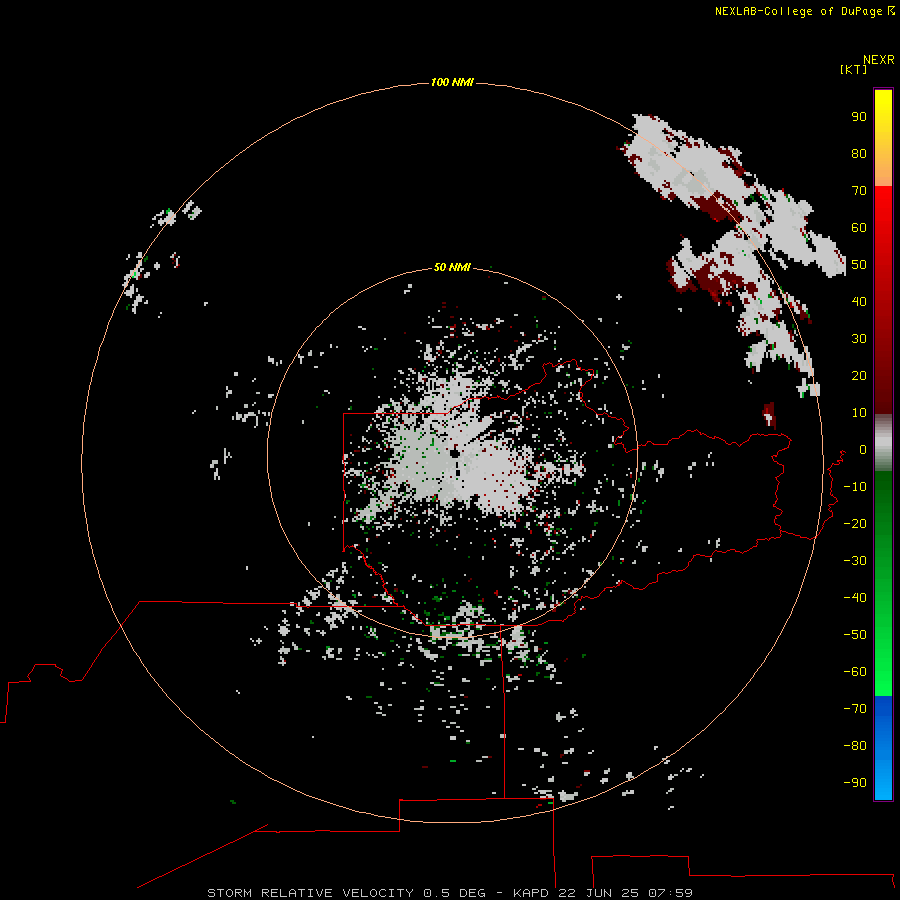Click the 0 value on velocity scale
This screenshot has height=900, width=900.
click(x=863, y=450)
